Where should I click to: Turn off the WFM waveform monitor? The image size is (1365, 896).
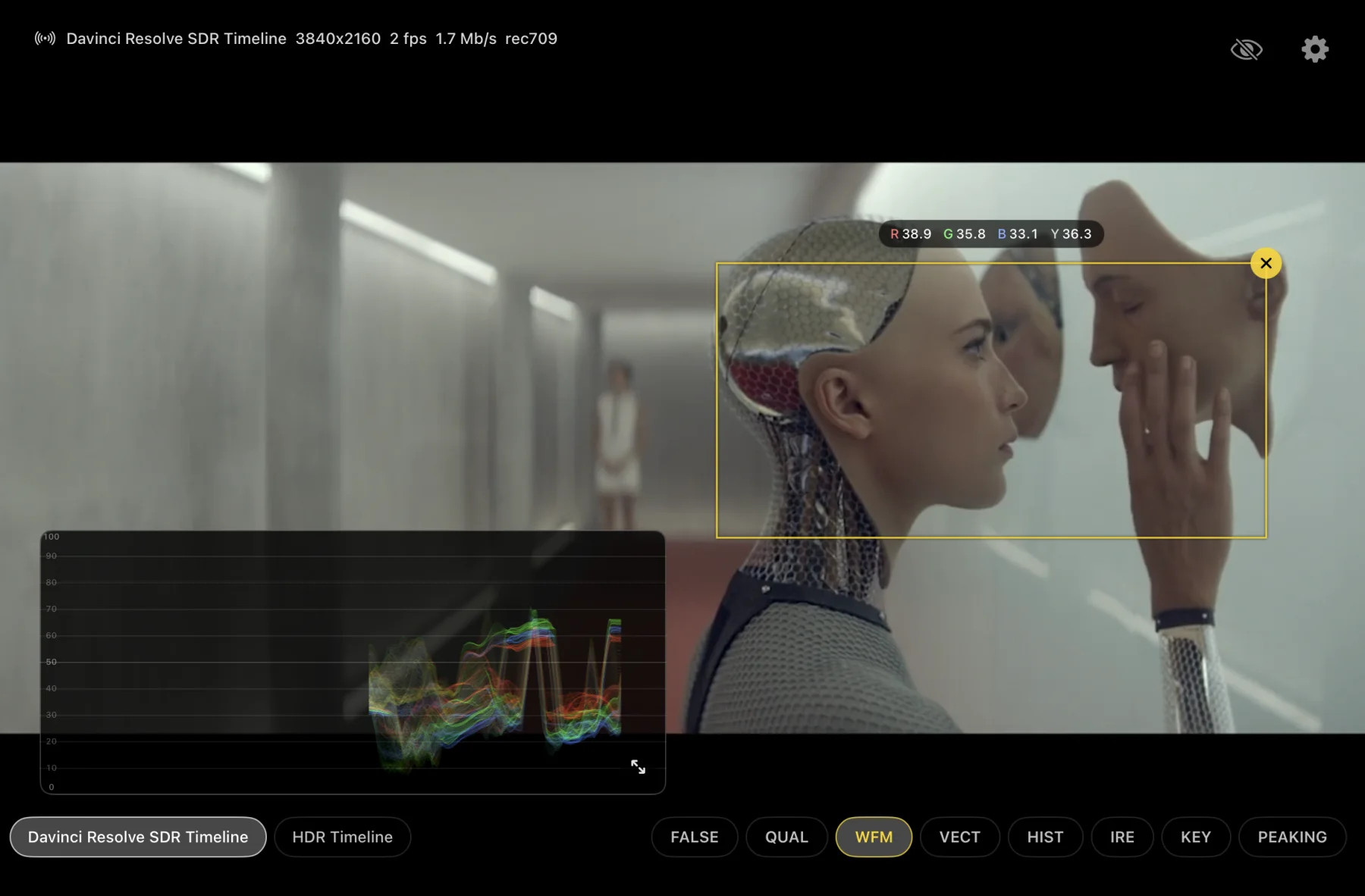(x=874, y=837)
